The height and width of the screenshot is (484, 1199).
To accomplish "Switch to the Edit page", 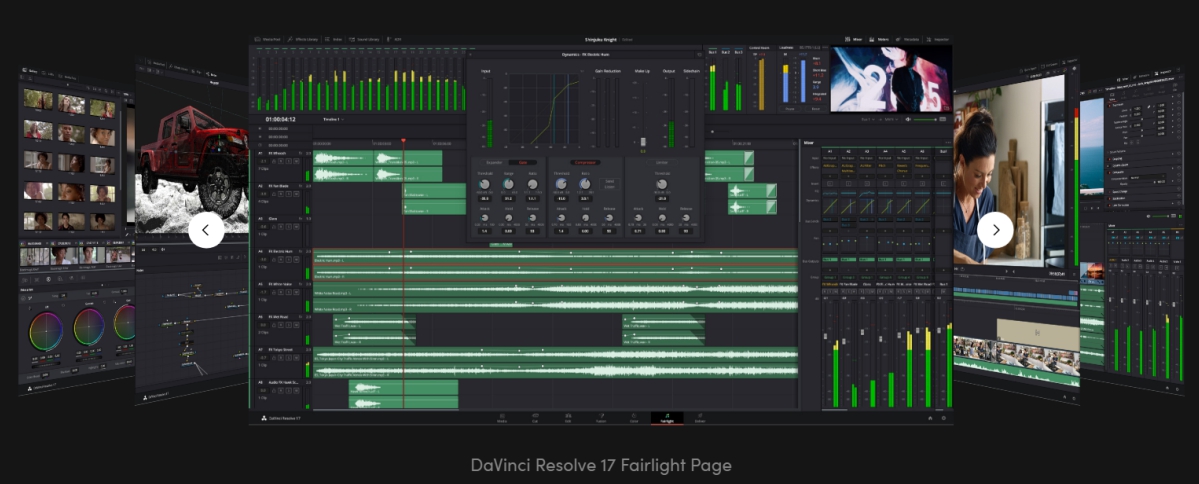I will pyautogui.click(x=568, y=418).
